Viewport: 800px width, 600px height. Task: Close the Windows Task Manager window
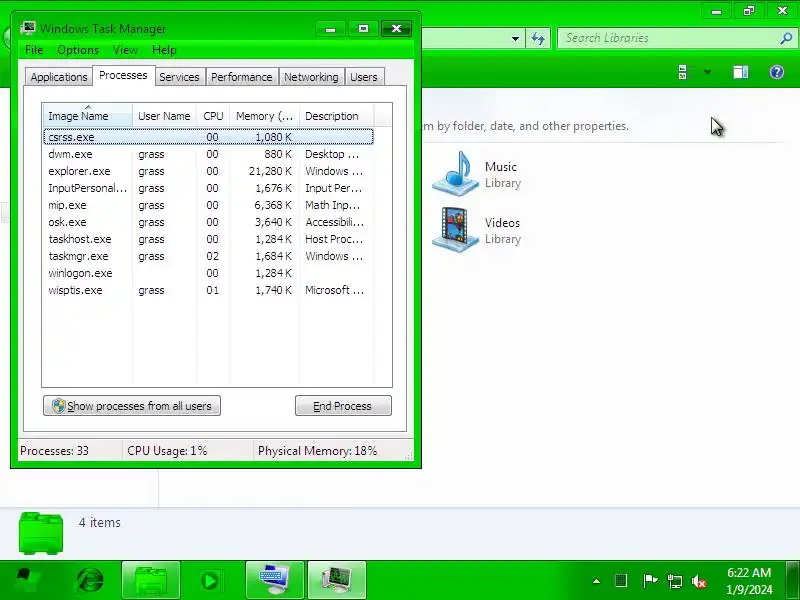[396, 29]
